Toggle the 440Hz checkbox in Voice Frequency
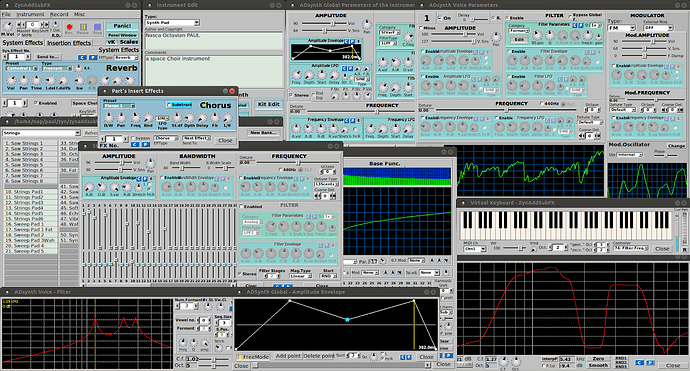Screen dimensions: 690x371 click(541, 103)
